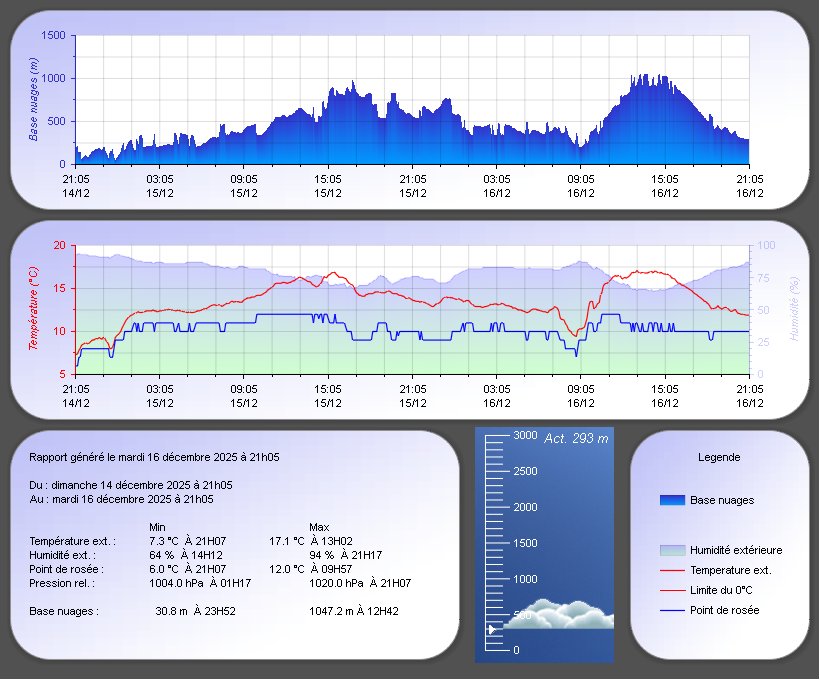Select the Température ext. row label in report
Screen dimensions: 820x680
pyautogui.click(x=73, y=541)
